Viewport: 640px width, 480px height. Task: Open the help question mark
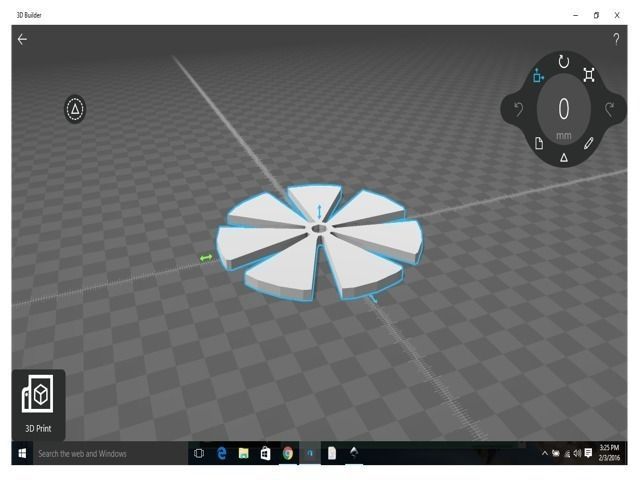click(616, 39)
